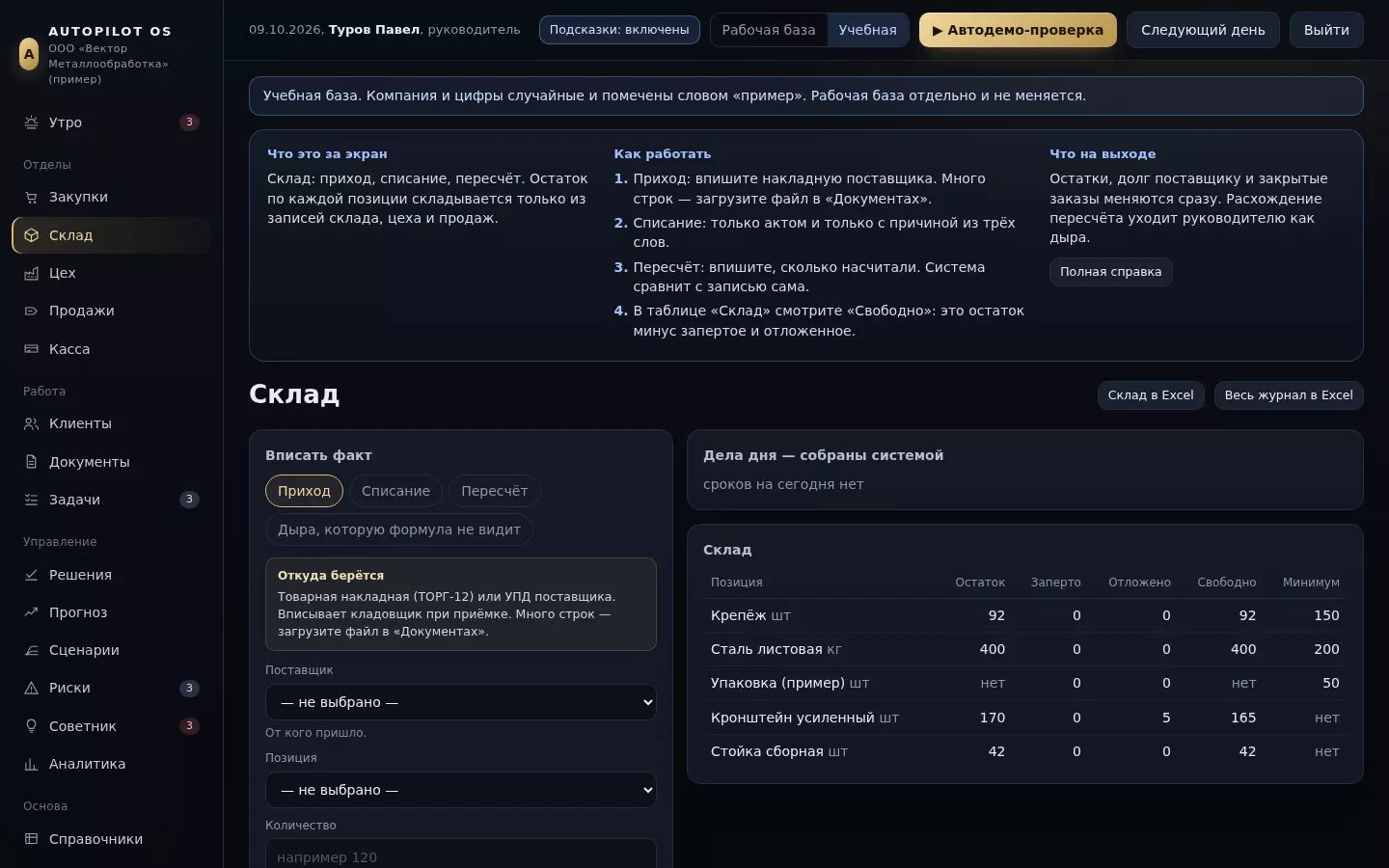
Task: Log out using the Выйти button
Action: pyautogui.click(x=1326, y=30)
